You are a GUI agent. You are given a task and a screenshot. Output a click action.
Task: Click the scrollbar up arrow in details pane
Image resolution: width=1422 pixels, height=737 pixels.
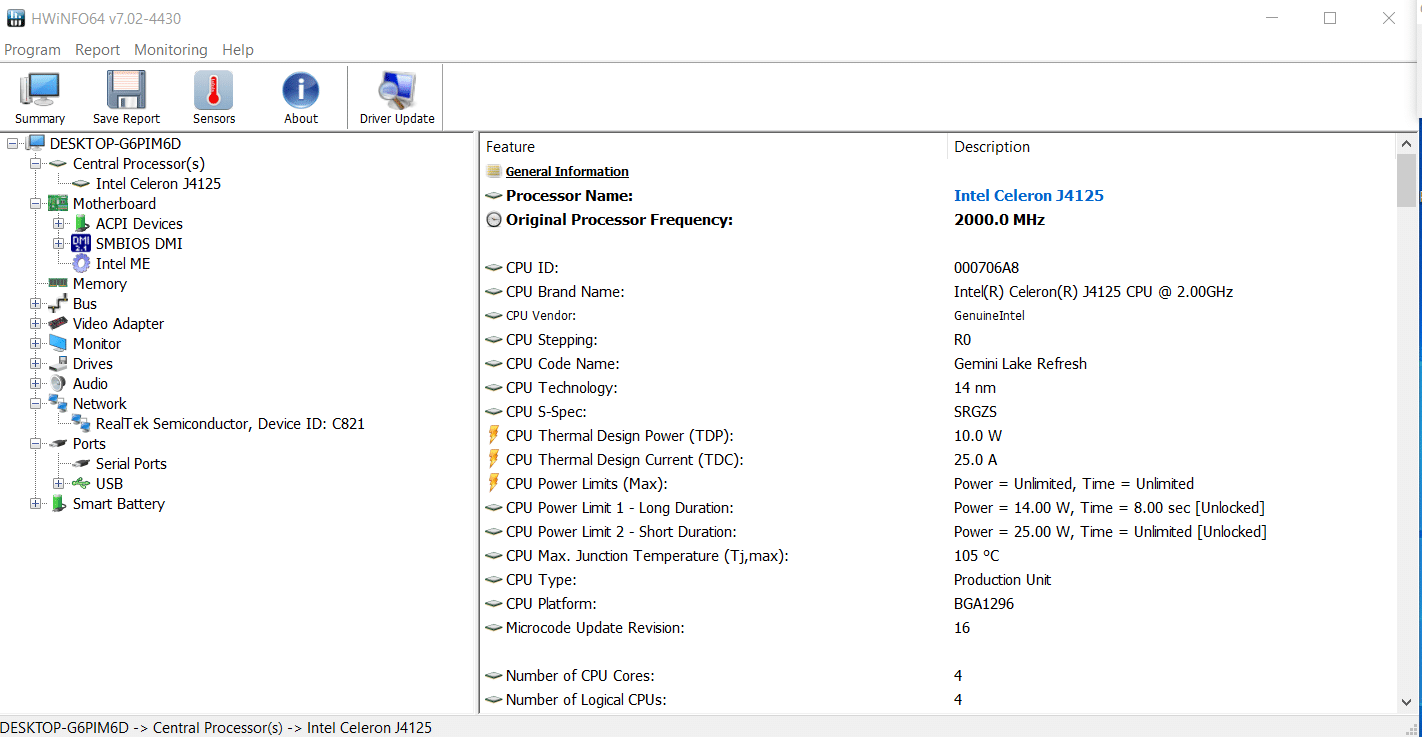point(1406,144)
